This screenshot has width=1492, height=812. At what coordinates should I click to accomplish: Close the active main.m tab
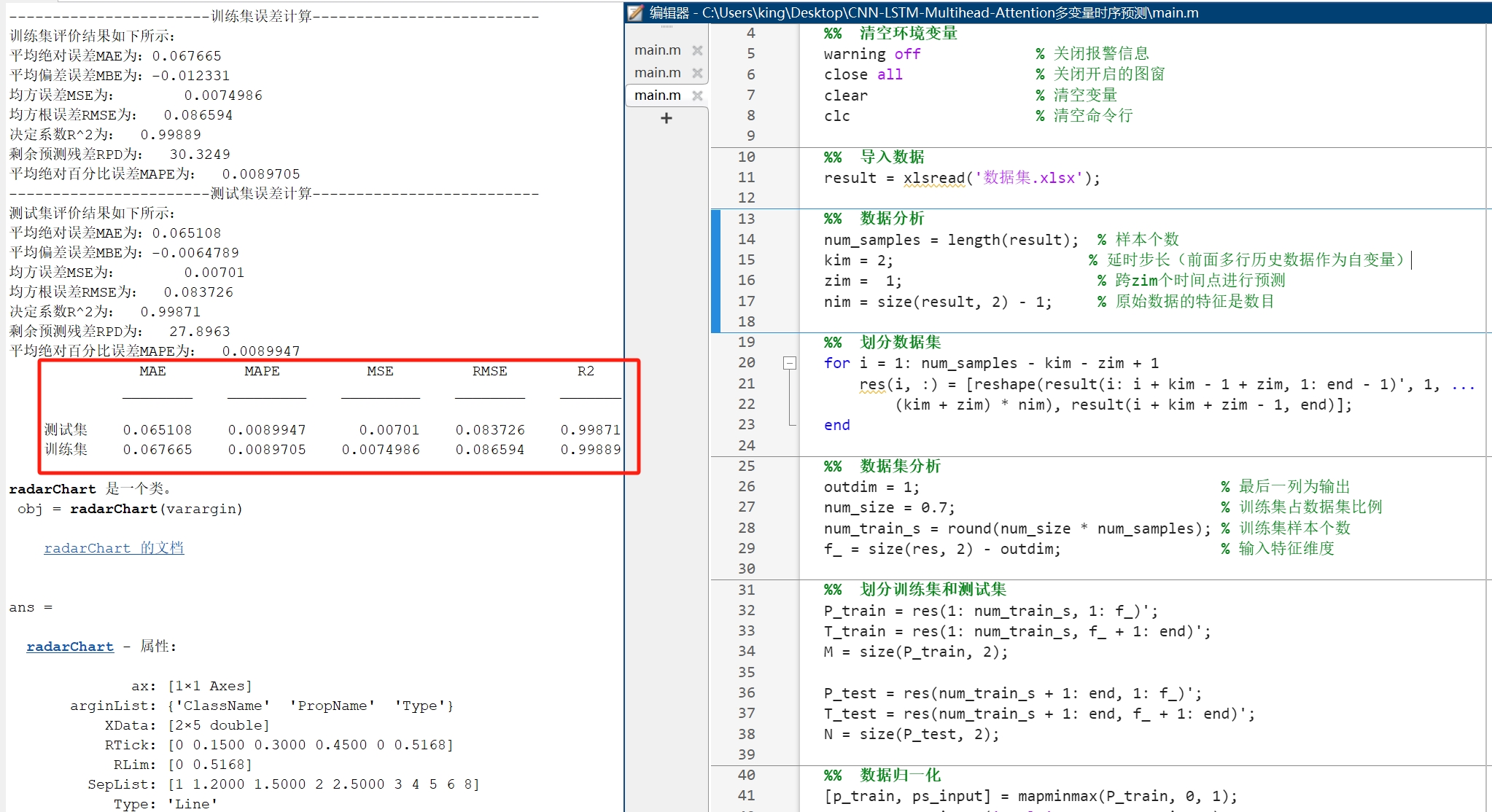[697, 95]
